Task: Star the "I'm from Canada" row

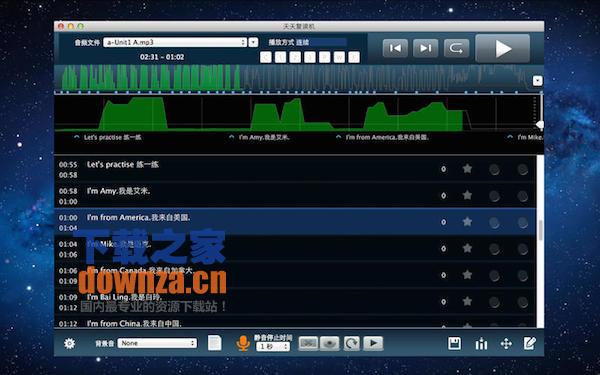Action: pos(467,275)
